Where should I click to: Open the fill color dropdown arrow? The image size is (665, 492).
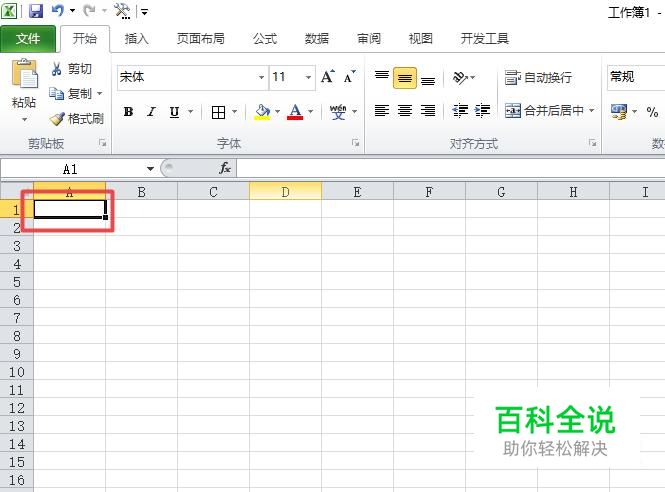click(278, 112)
